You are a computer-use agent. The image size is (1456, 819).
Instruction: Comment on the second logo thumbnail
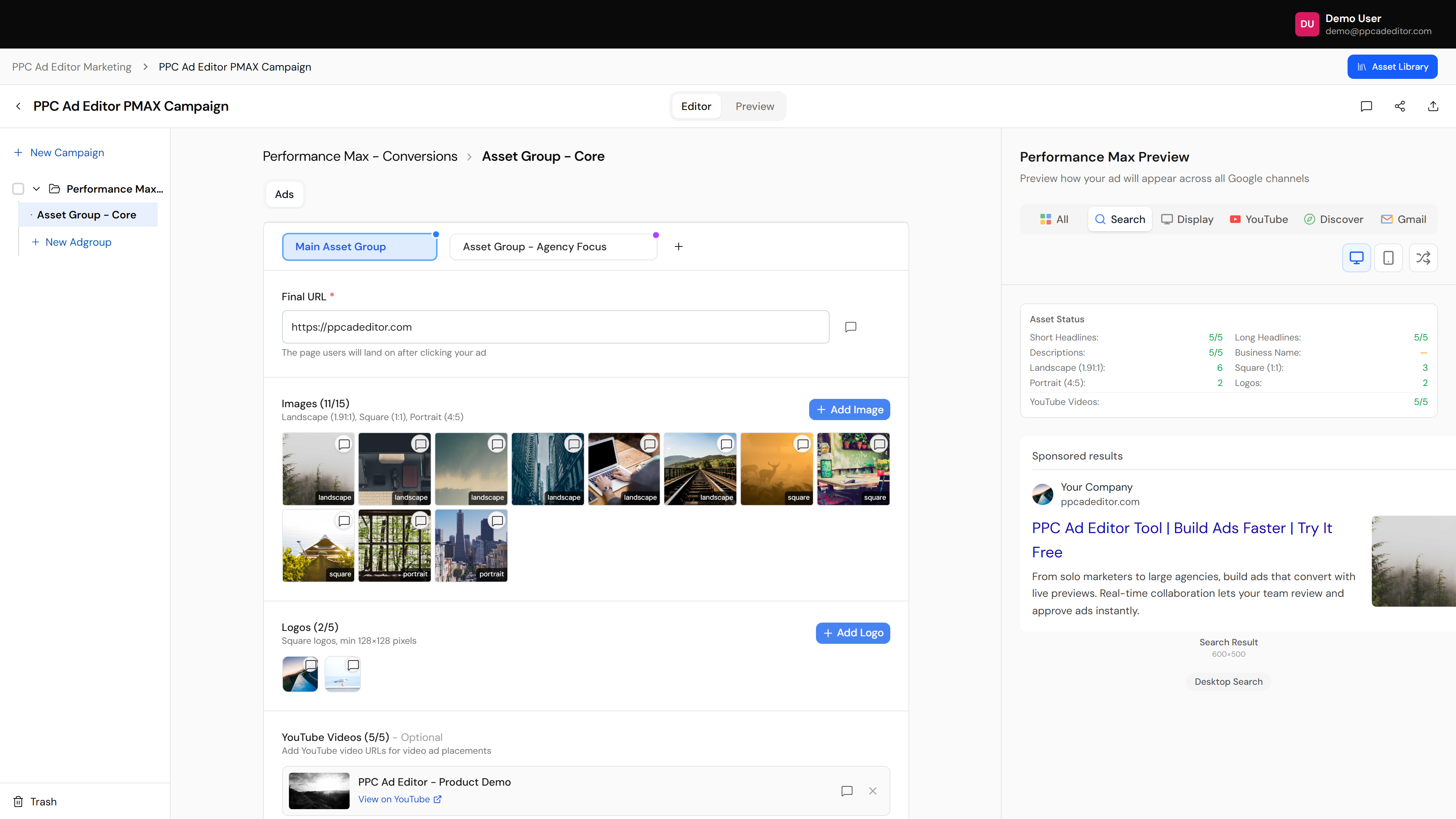353,665
